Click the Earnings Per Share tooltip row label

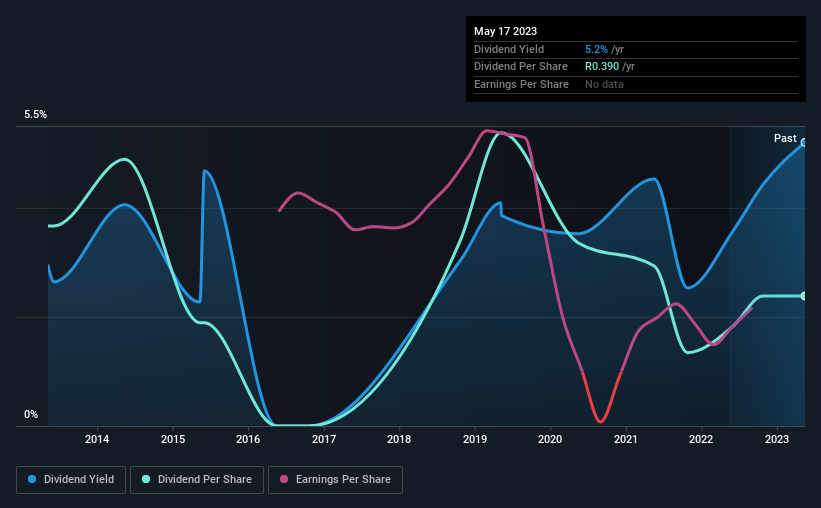click(521, 84)
